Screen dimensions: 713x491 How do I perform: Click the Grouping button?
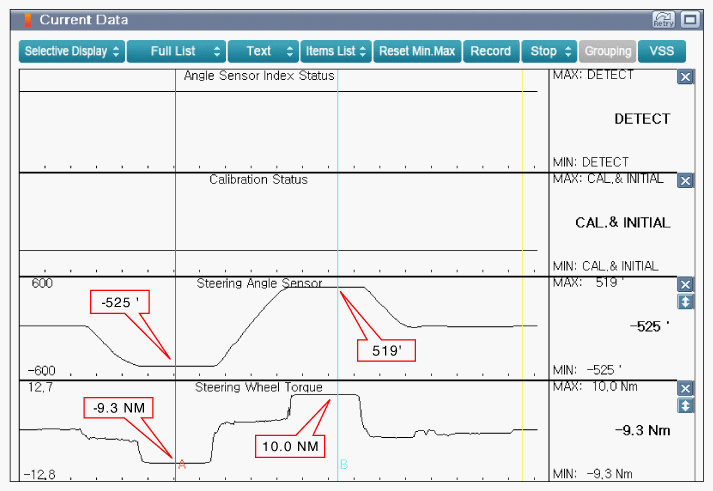608,51
